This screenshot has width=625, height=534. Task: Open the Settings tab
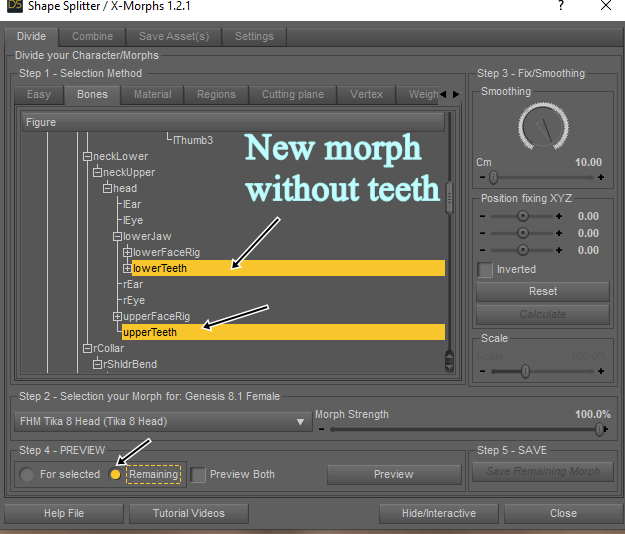click(x=254, y=36)
